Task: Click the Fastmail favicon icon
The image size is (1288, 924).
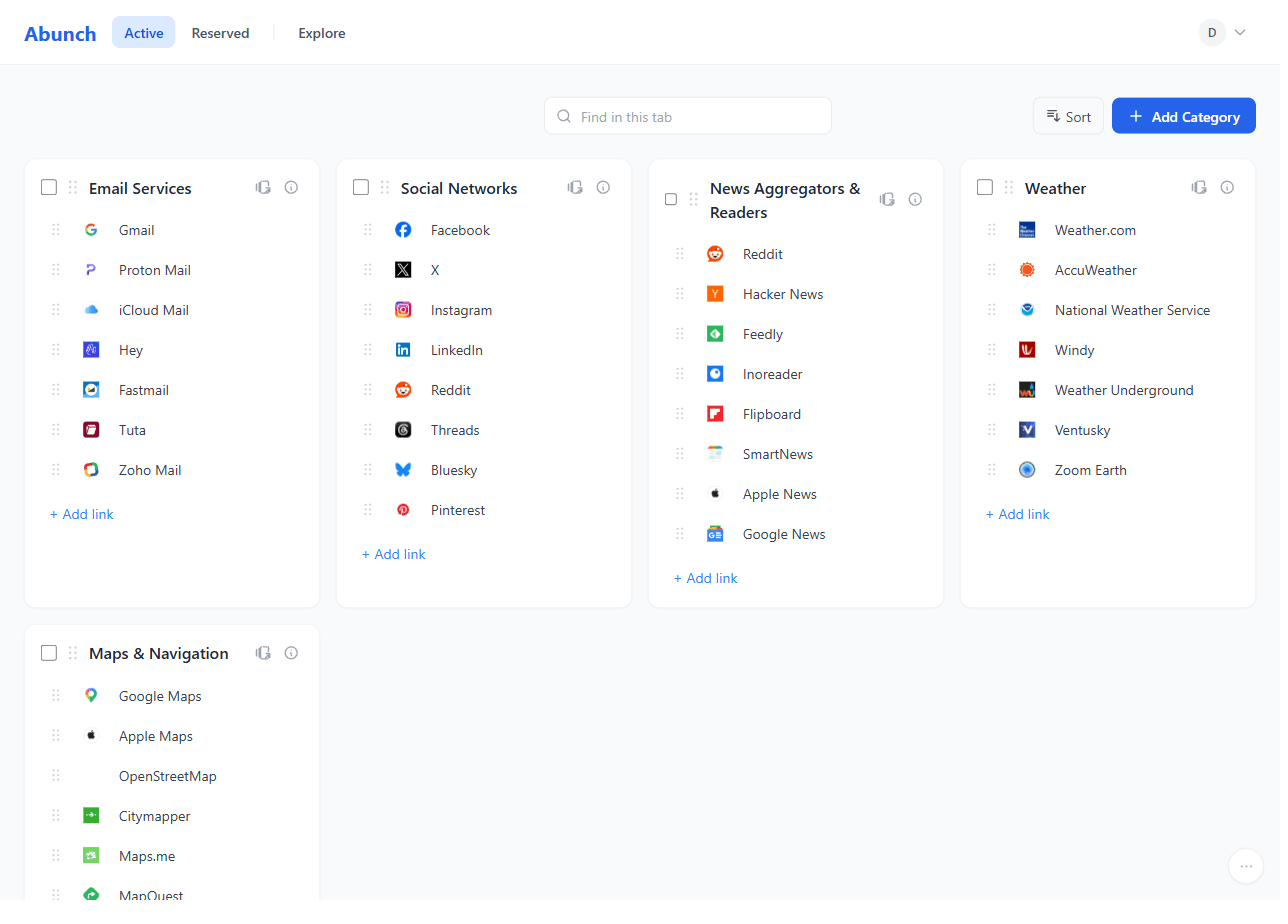Action: coord(91,390)
